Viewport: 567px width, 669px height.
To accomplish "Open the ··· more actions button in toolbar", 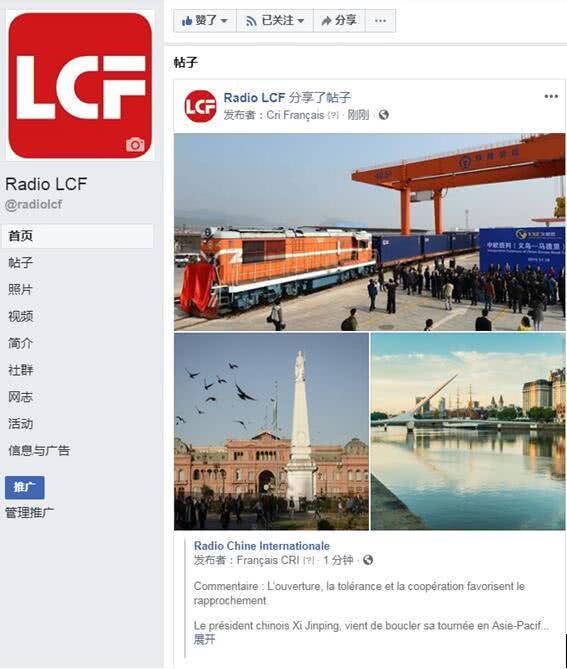I will click(x=380, y=20).
